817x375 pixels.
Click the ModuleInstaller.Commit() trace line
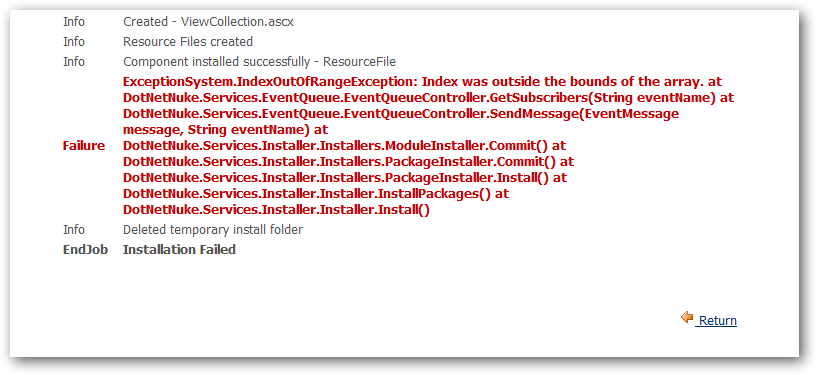344,146
